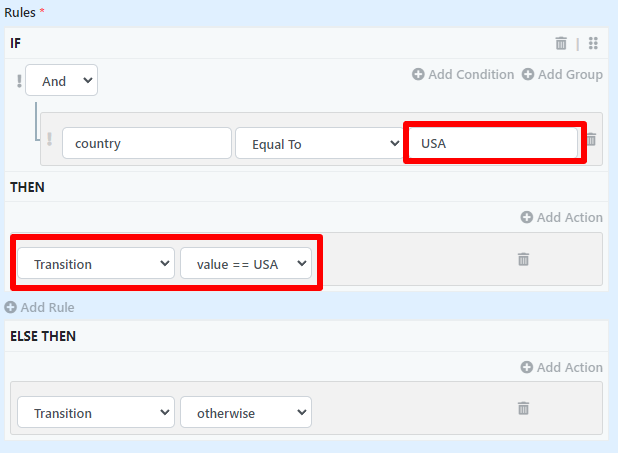618x453 pixels.
Task: Delete the ELSE THEN action with trash icon
Action: 523,408
